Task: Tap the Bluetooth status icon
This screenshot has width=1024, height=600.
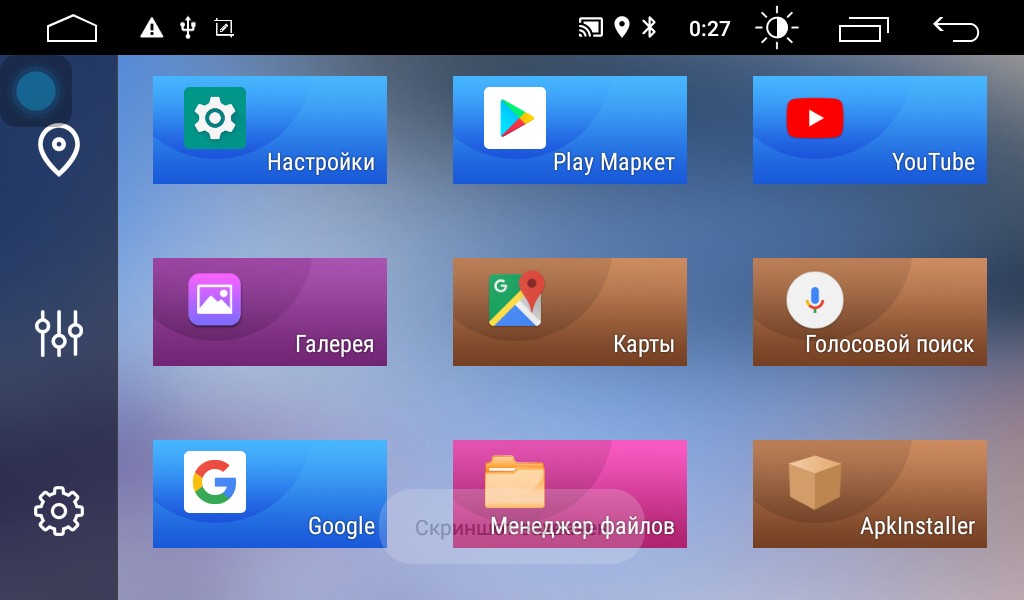Action: tap(648, 27)
